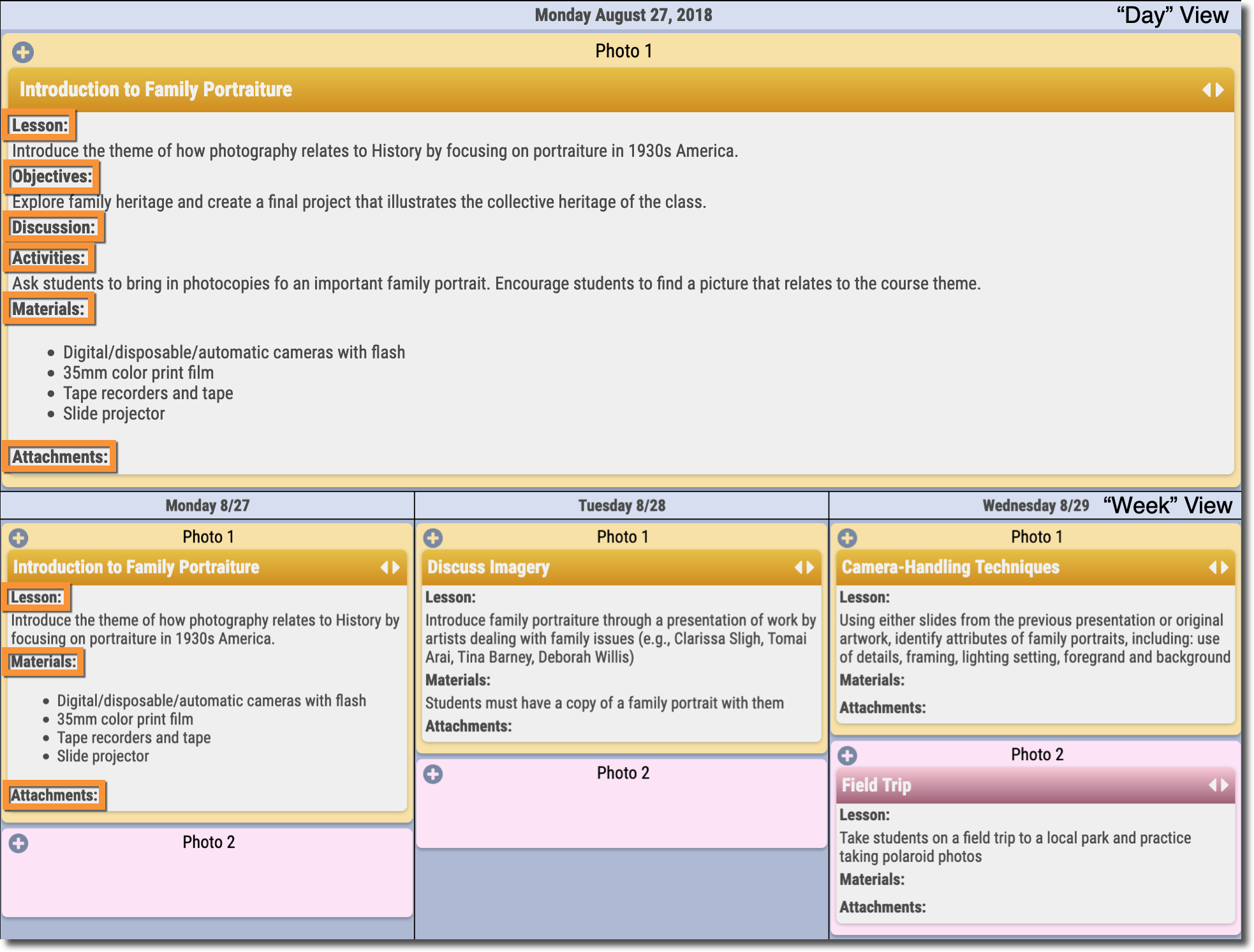Screen dimensions: 1254x952
Task: Click the Objectives section label
Action: pyautogui.click(x=52, y=177)
